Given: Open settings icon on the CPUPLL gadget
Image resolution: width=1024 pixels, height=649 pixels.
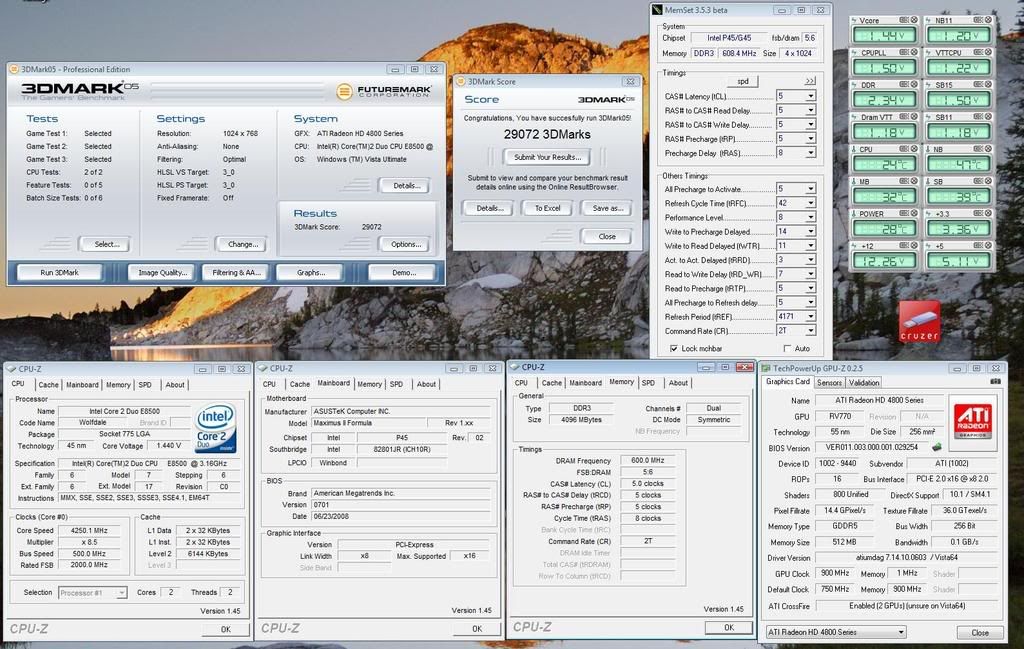Looking at the screenshot, I should (x=904, y=52).
